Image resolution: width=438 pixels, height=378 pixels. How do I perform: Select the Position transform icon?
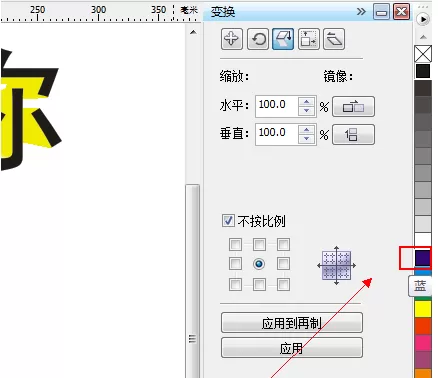coord(232,39)
